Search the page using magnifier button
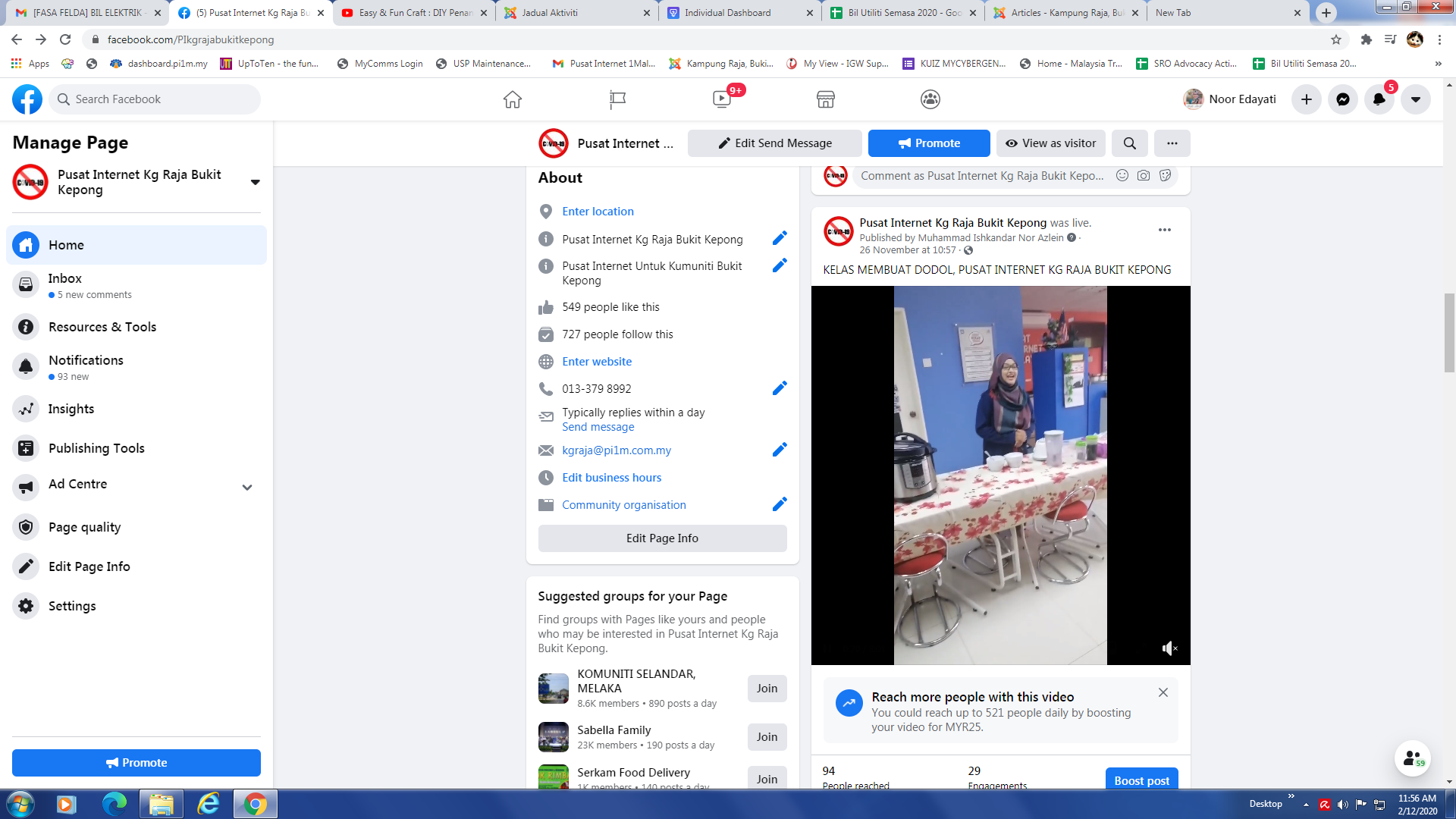 pyautogui.click(x=1129, y=143)
